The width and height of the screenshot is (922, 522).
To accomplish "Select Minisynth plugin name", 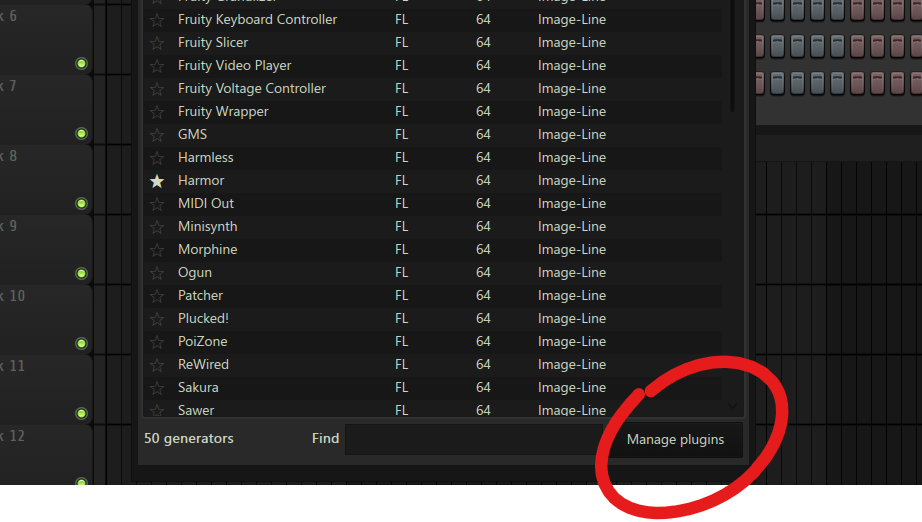I will click(208, 226).
